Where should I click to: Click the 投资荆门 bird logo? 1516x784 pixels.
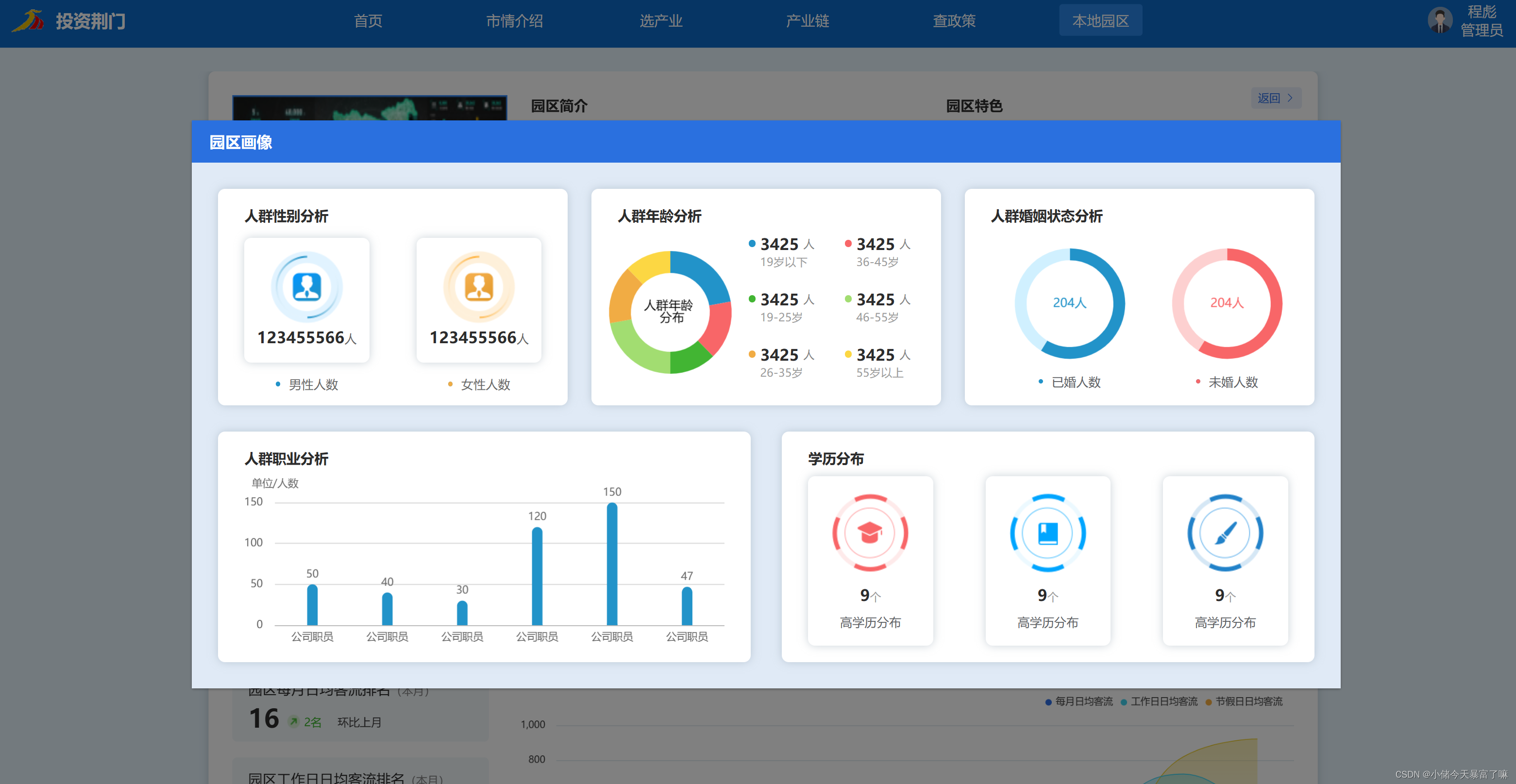coord(29,21)
